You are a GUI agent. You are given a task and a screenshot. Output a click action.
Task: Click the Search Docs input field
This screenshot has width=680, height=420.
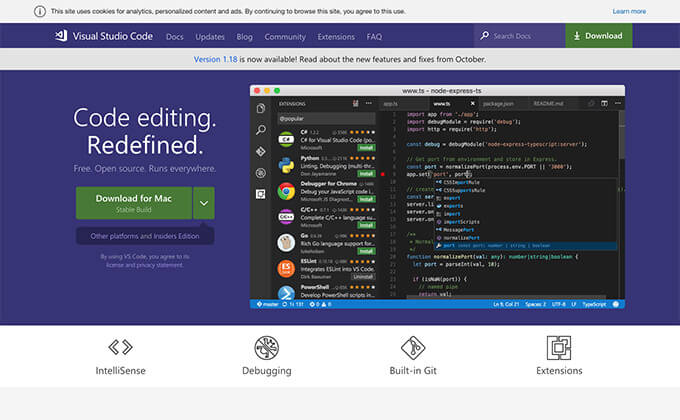point(520,36)
